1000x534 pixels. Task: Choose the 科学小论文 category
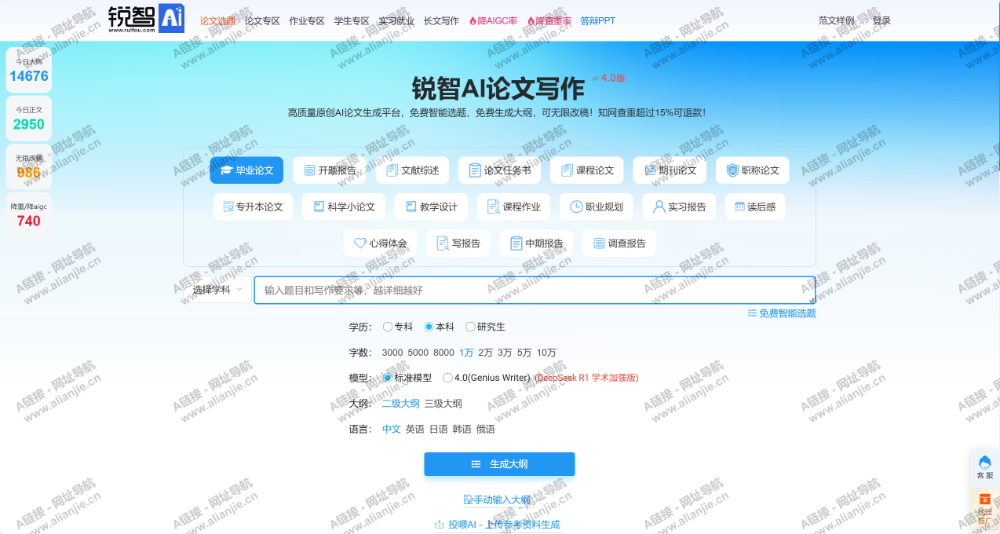pos(343,207)
